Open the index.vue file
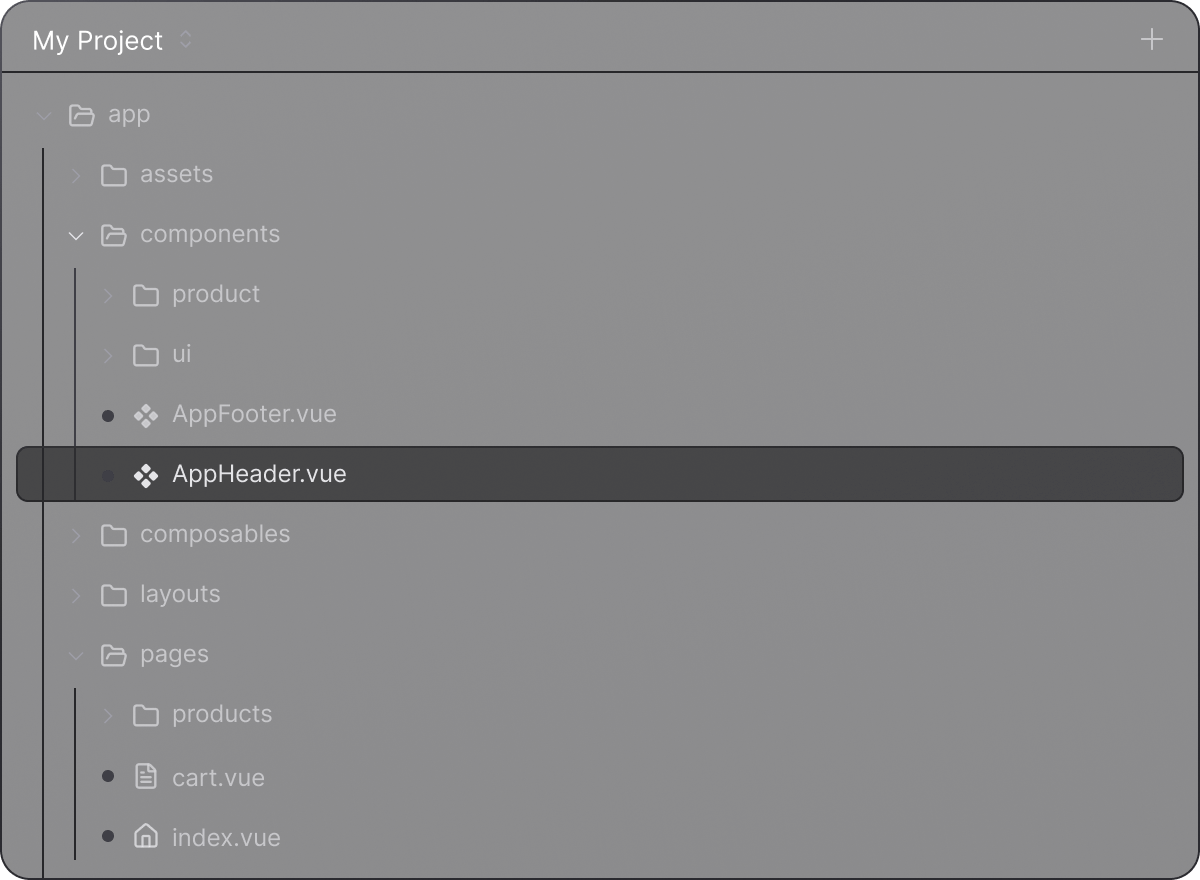The width and height of the screenshot is (1200, 880). 226,838
